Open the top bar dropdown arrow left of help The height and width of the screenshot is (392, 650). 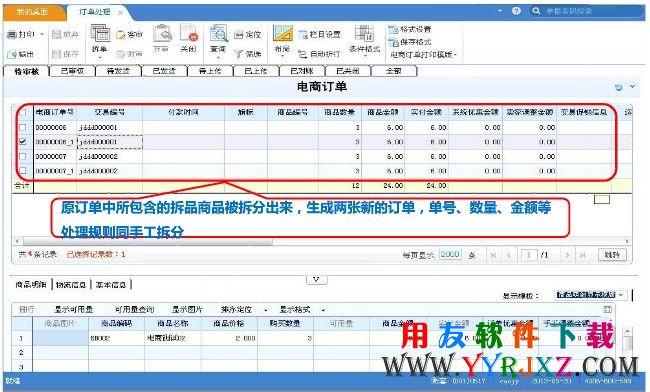click(500, 11)
